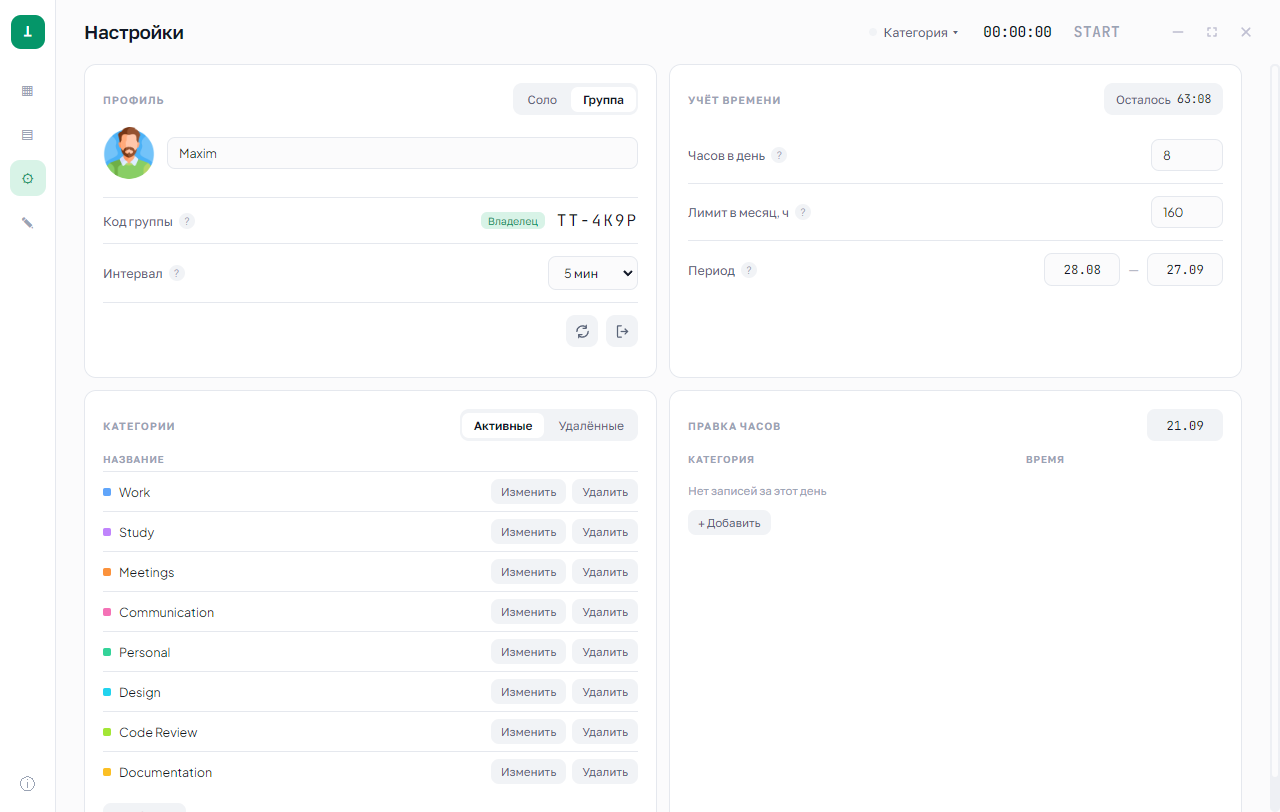The width and height of the screenshot is (1280, 812).
Task: Click Изменить for the Code Review category
Action: pos(528,732)
